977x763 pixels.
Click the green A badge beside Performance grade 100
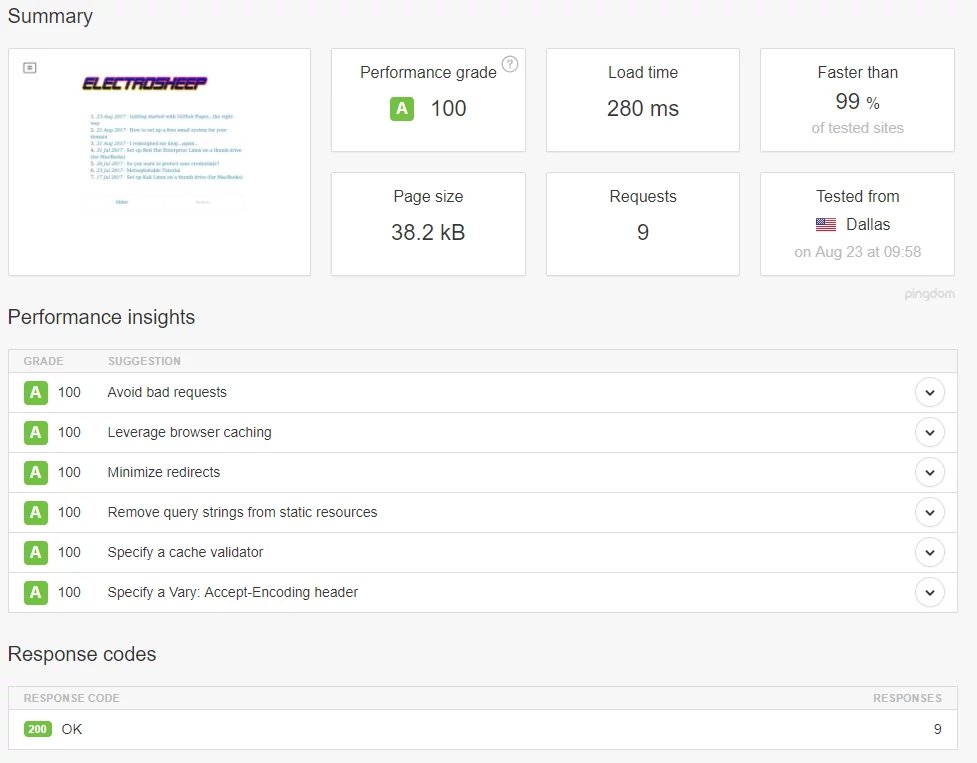402,108
